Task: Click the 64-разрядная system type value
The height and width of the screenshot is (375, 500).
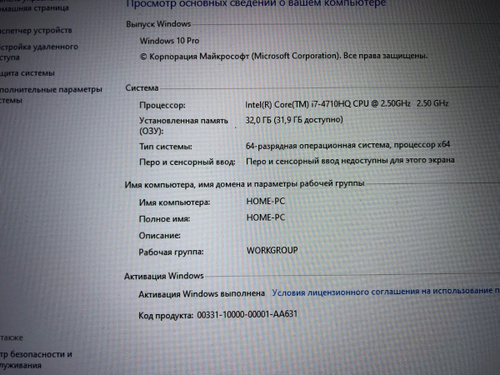Action: click(348, 145)
